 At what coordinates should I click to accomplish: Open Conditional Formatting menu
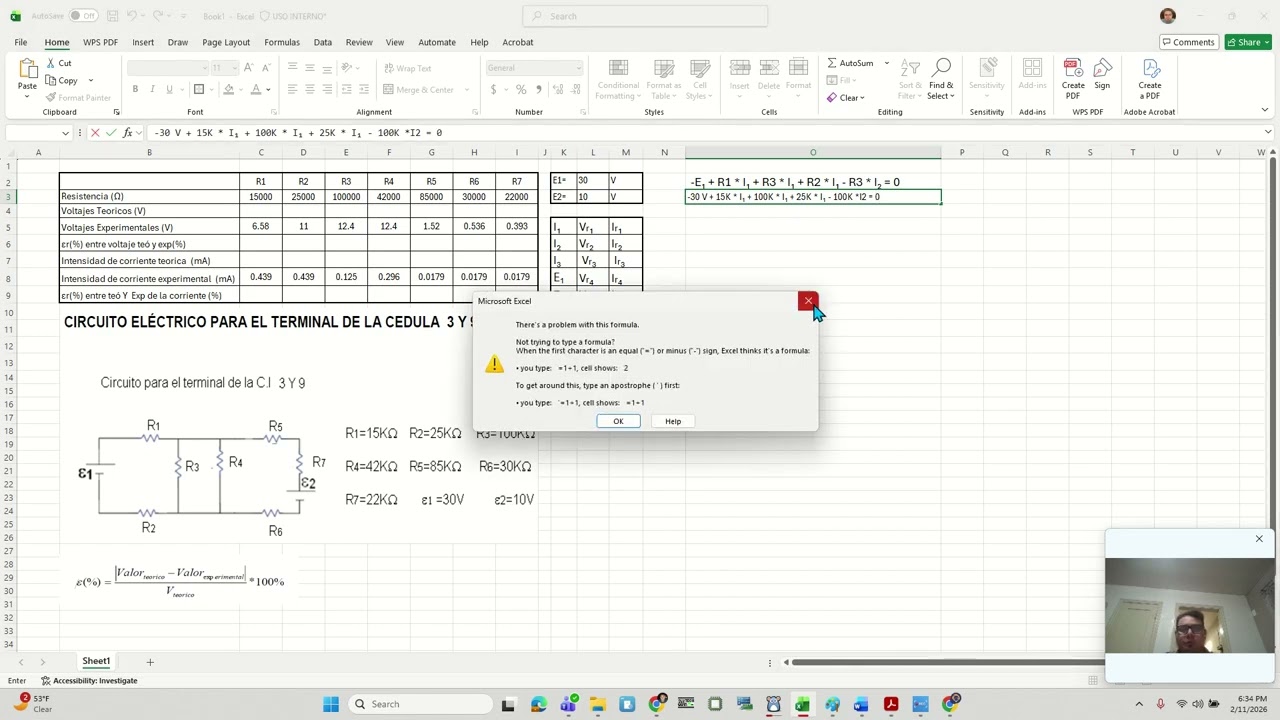pos(618,79)
